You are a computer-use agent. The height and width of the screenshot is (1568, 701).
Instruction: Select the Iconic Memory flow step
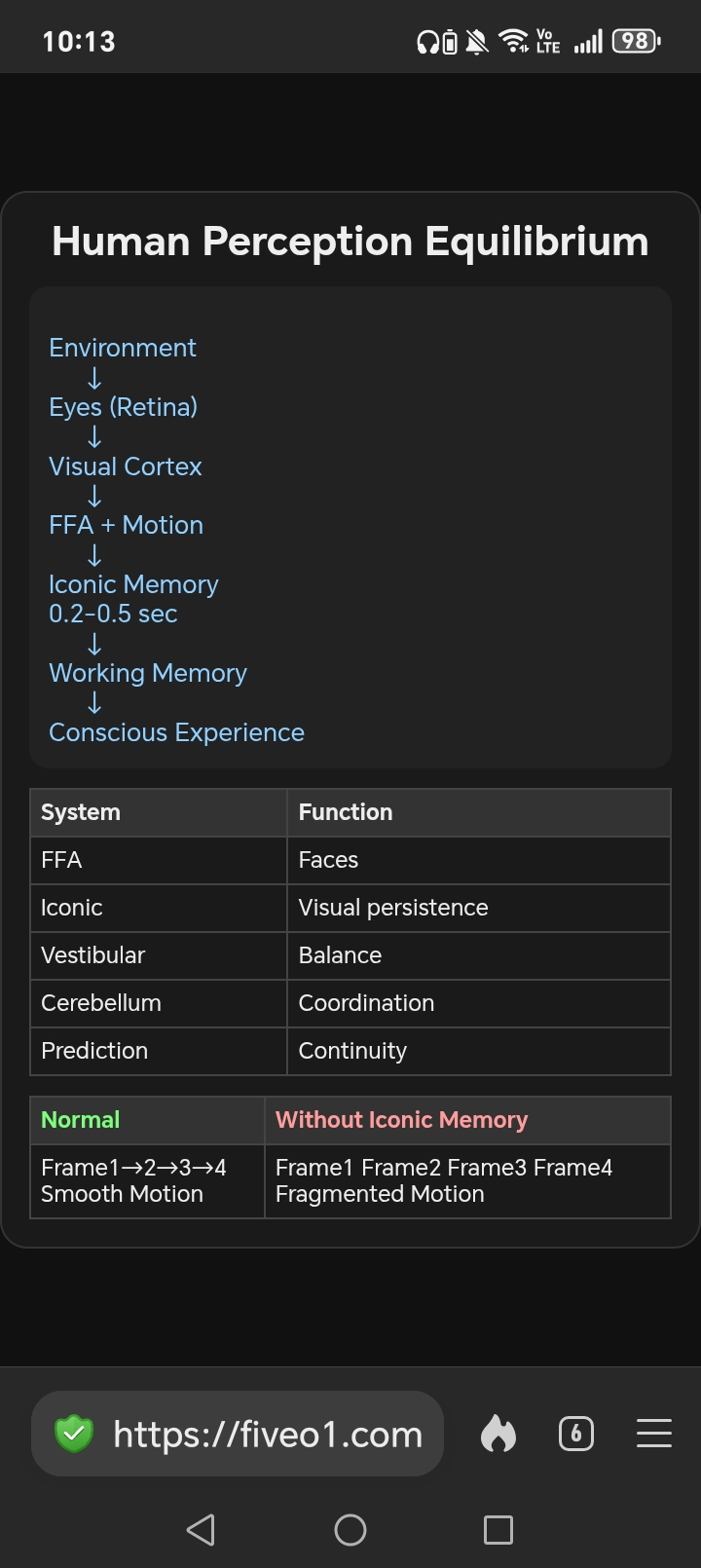pyautogui.click(x=133, y=599)
